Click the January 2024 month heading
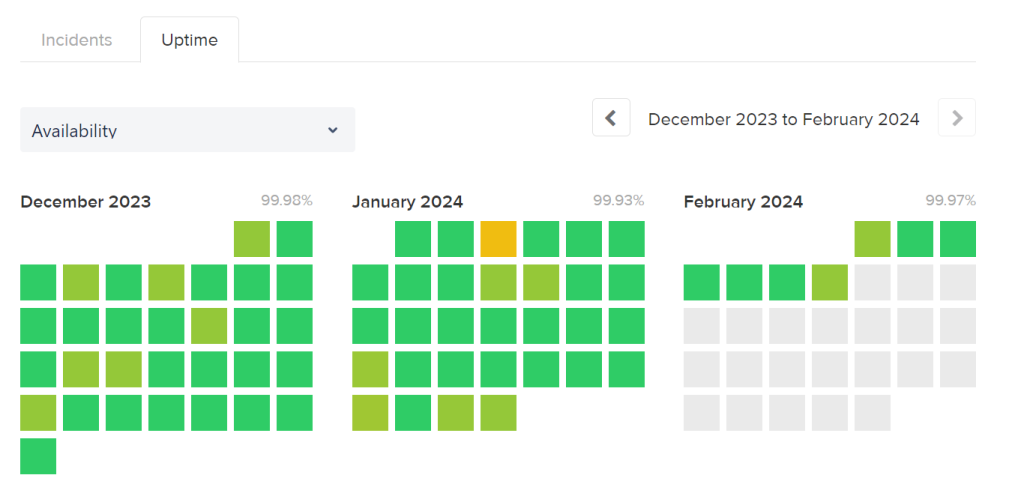1024x493 pixels. click(407, 202)
